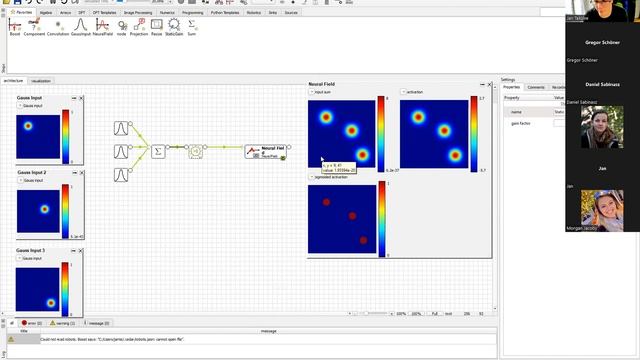This screenshot has width=640, height=360.
Task: Open Gauss Input 3 panel's plot dropdown
Action: 19,258
